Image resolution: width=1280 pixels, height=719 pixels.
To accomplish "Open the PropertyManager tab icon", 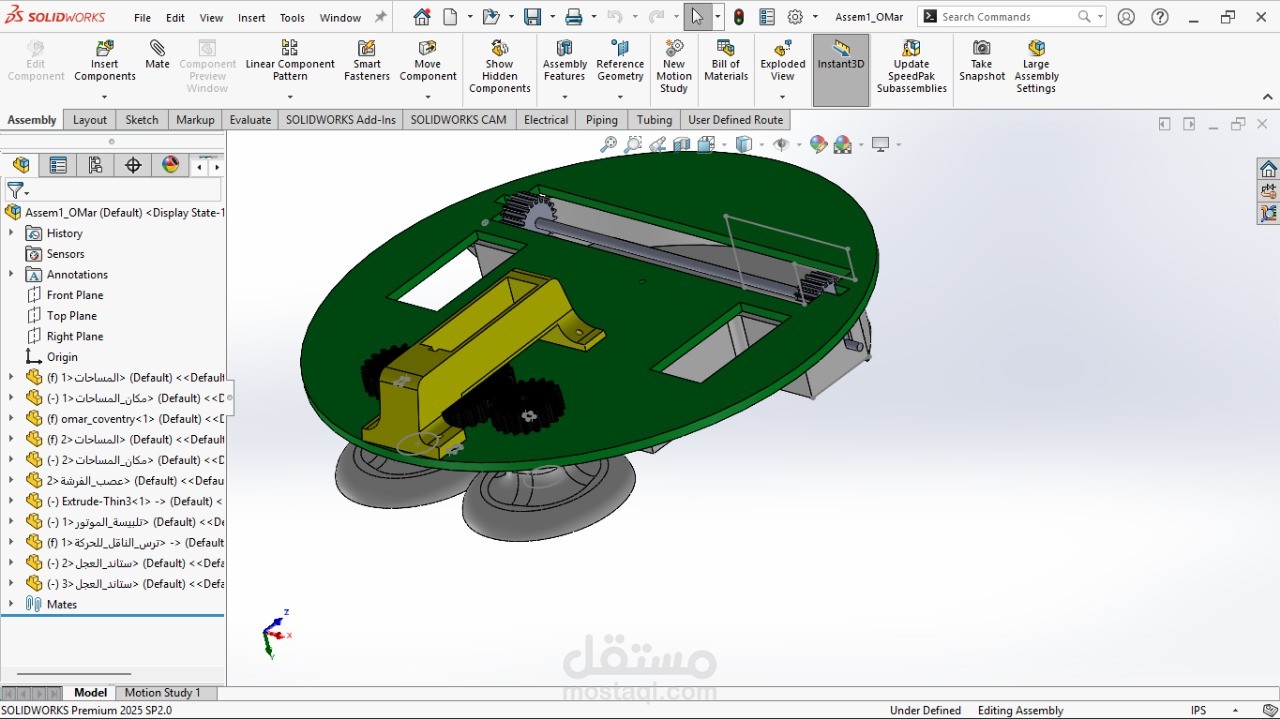I will (58, 165).
